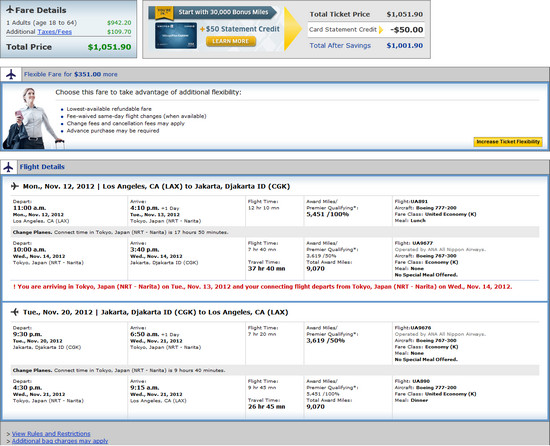Open Additional bag charges may apply link
550x446 pixels.
60,441
